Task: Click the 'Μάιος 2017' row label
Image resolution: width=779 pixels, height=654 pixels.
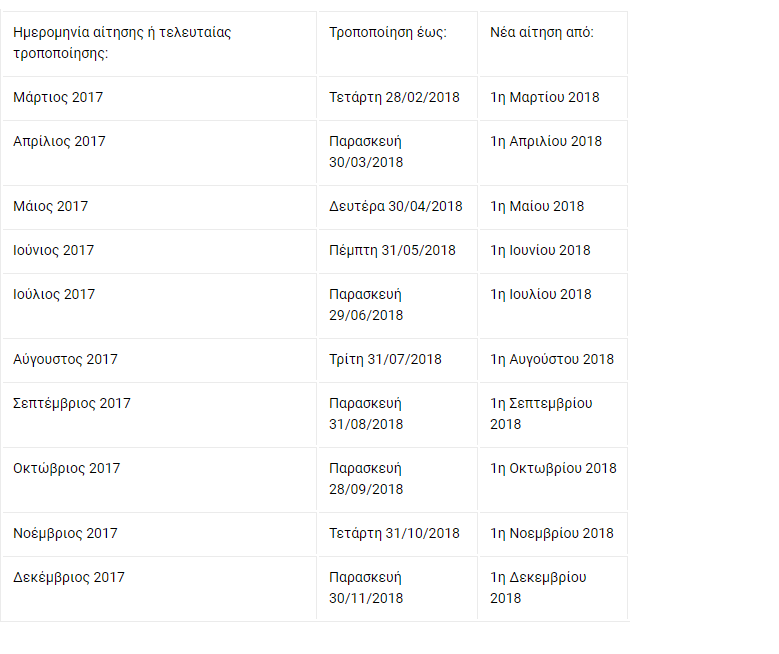Action: [51, 206]
